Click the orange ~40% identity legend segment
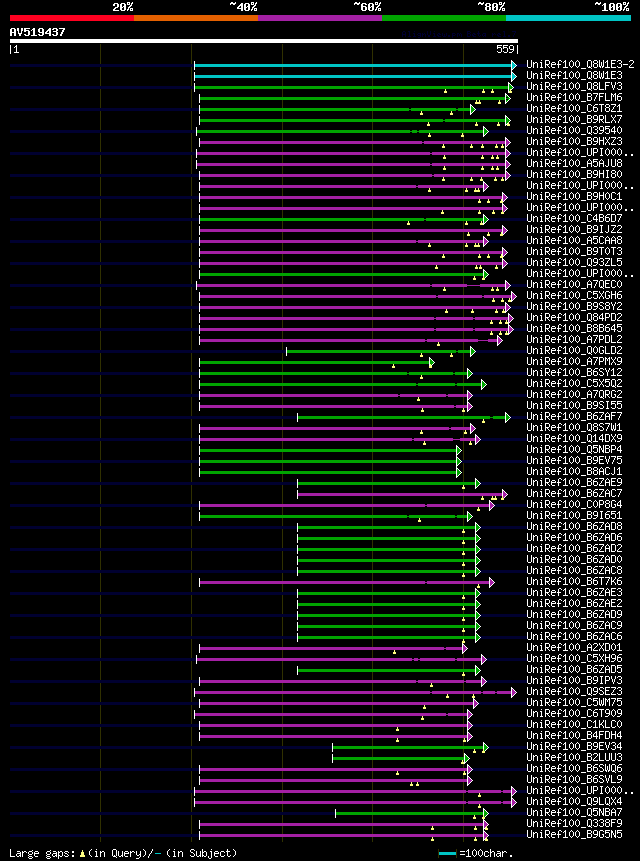Image resolution: width=640 pixels, height=861 pixels. pos(196,18)
